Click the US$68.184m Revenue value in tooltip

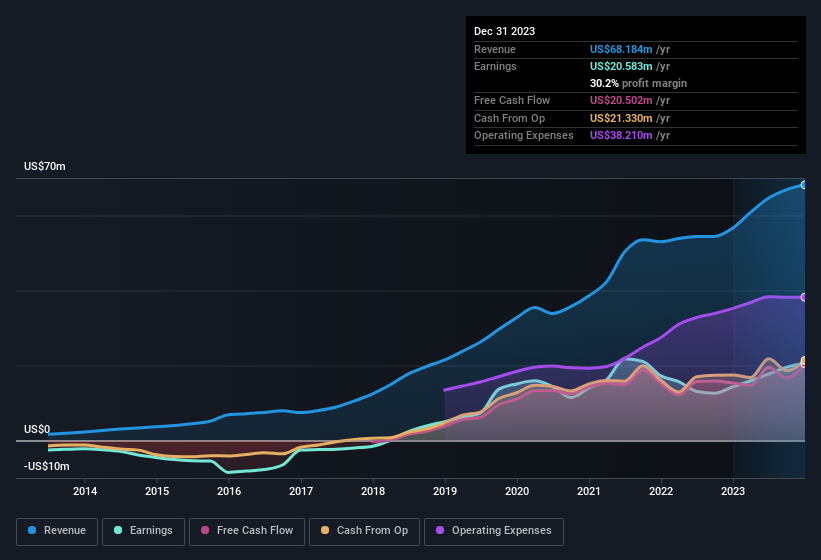(x=621, y=49)
